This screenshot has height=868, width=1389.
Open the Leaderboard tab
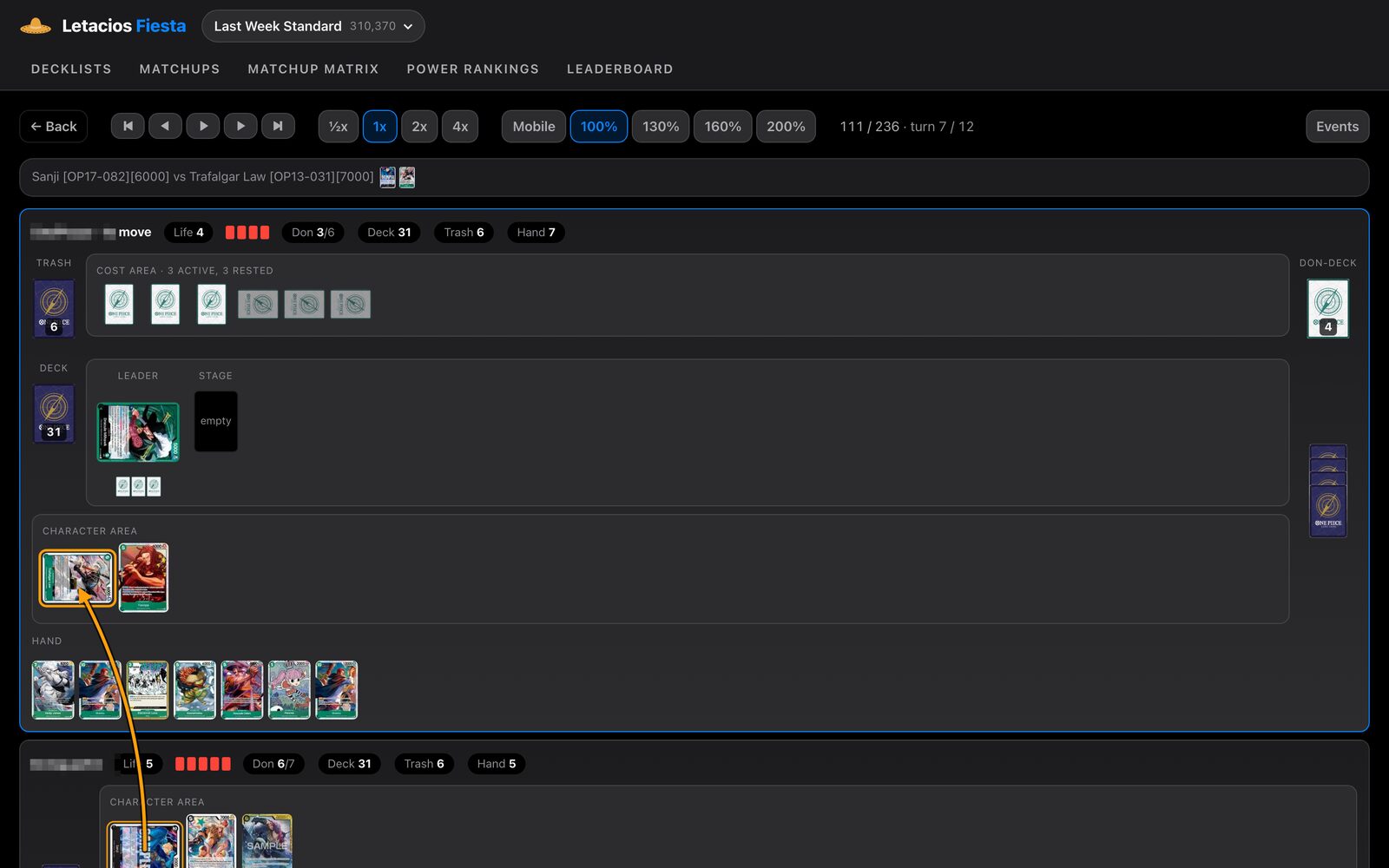620,69
